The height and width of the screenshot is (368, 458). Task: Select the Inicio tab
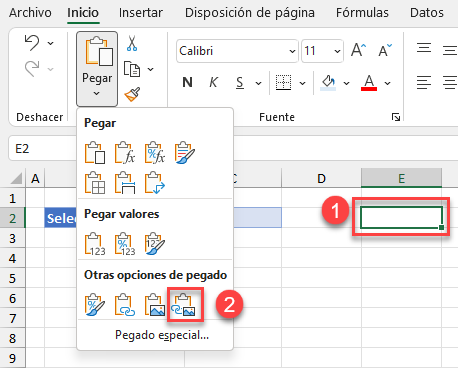click(83, 13)
